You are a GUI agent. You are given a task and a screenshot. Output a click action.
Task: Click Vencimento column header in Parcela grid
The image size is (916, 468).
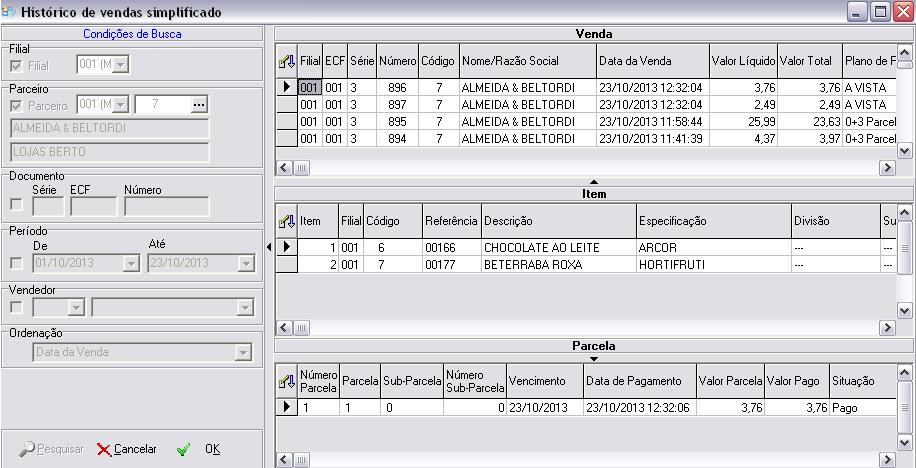544,382
